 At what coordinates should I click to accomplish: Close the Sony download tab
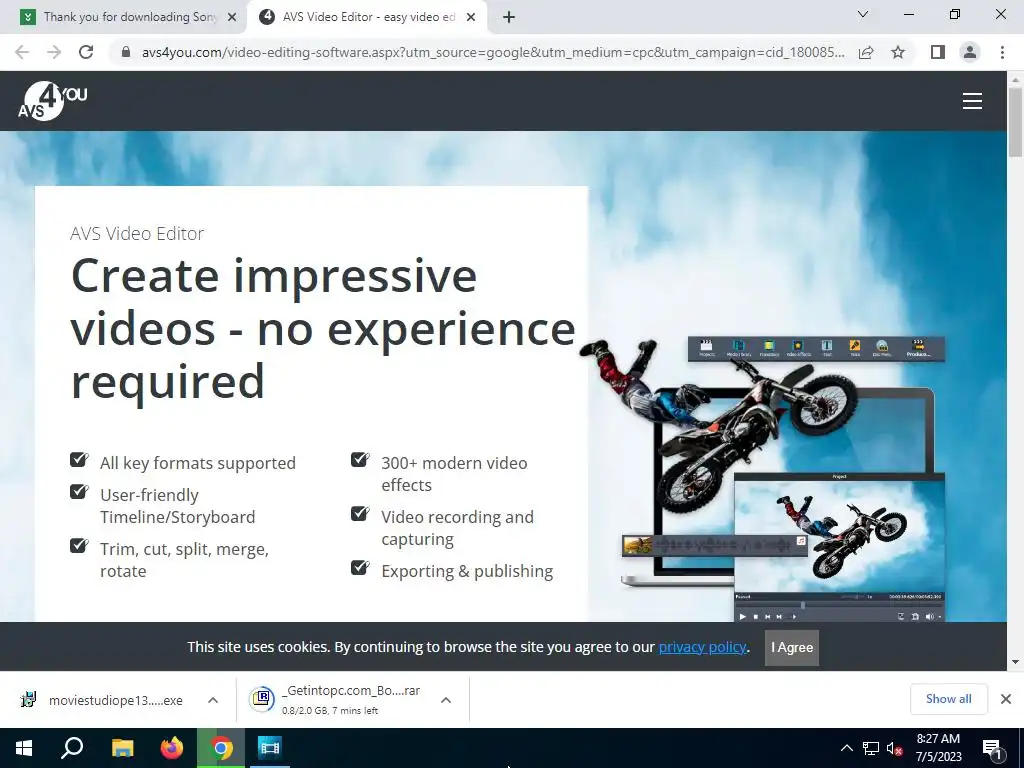232,17
